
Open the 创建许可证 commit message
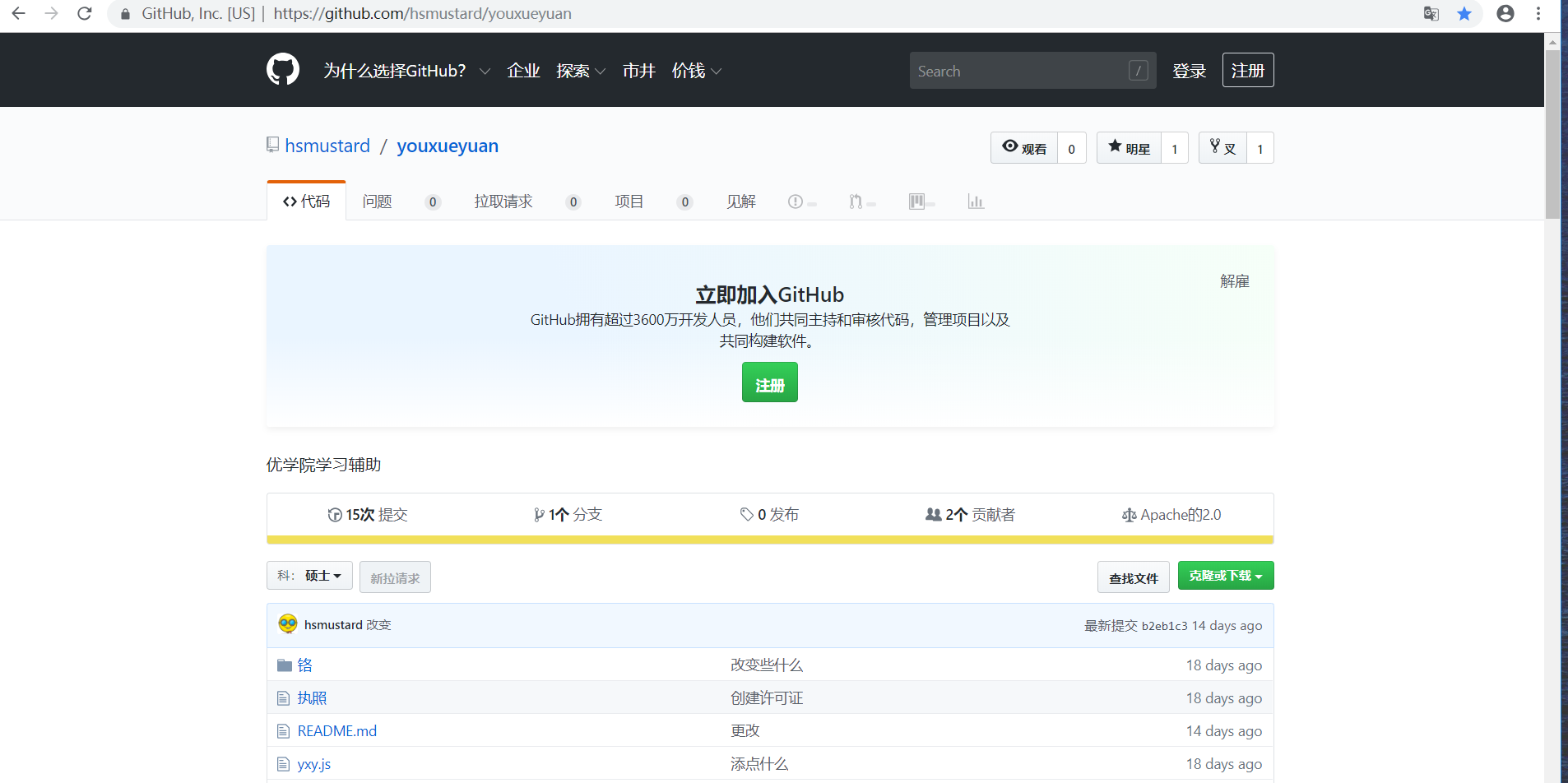pyautogui.click(x=767, y=698)
